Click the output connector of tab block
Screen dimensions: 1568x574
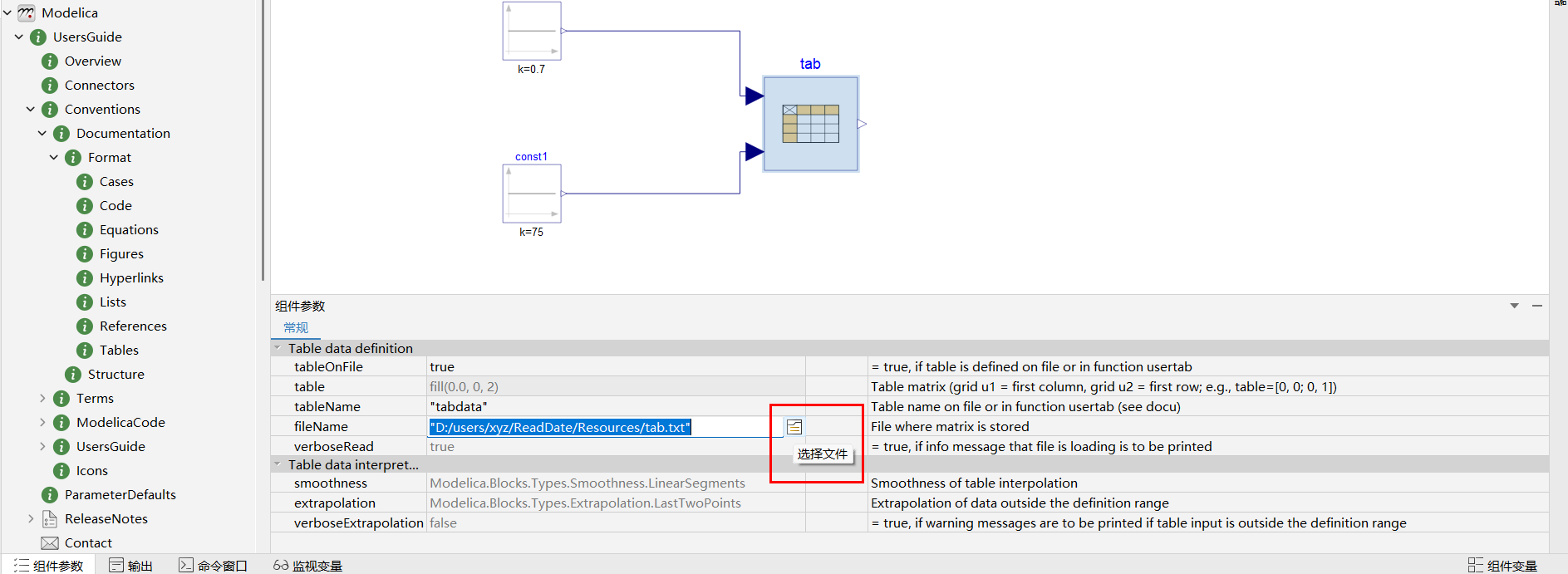pyautogui.click(x=862, y=124)
